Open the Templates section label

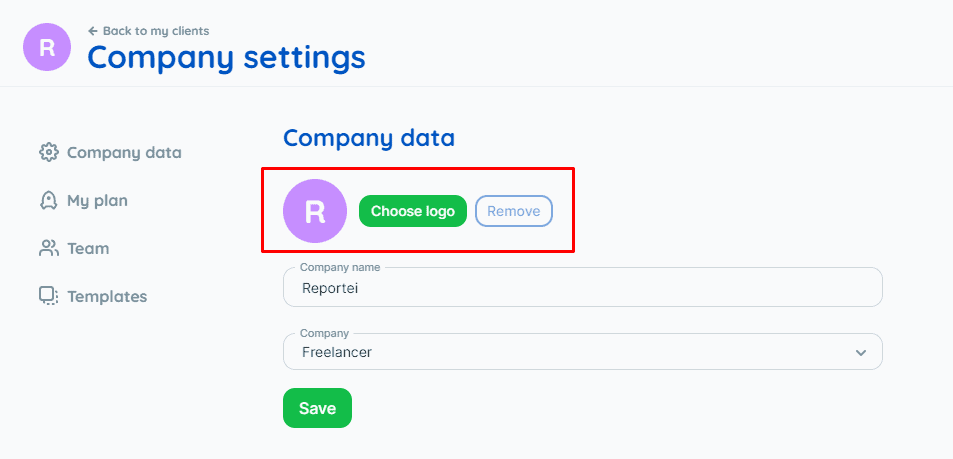click(x=107, y=297)
